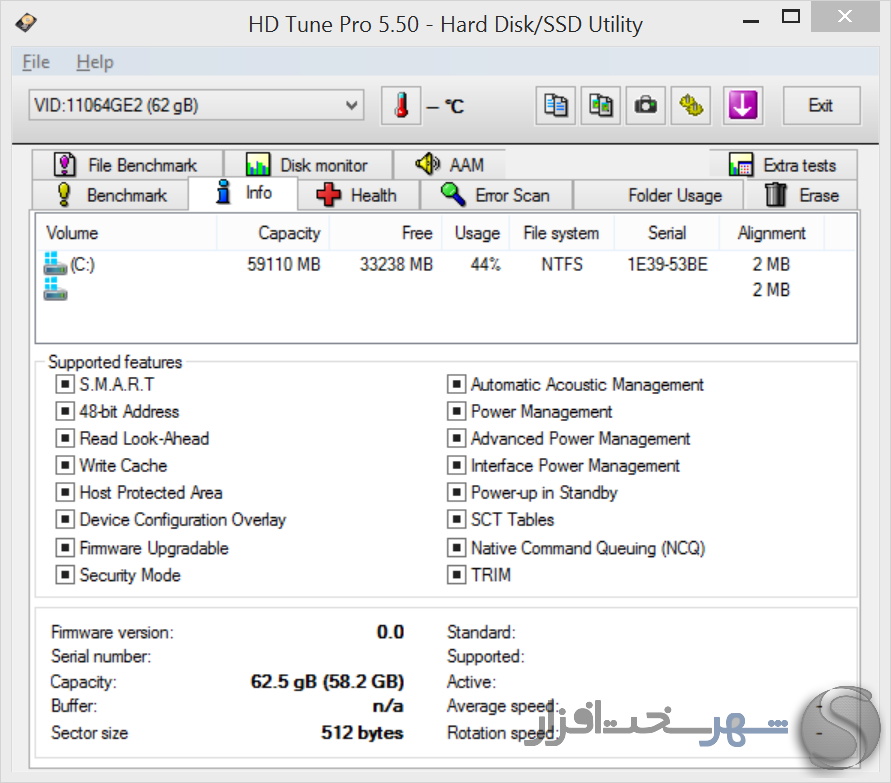The width and height of the screenshot is (891, 783).
Task: Switch to the Folder Usage tab
Action: click(658, 195)
